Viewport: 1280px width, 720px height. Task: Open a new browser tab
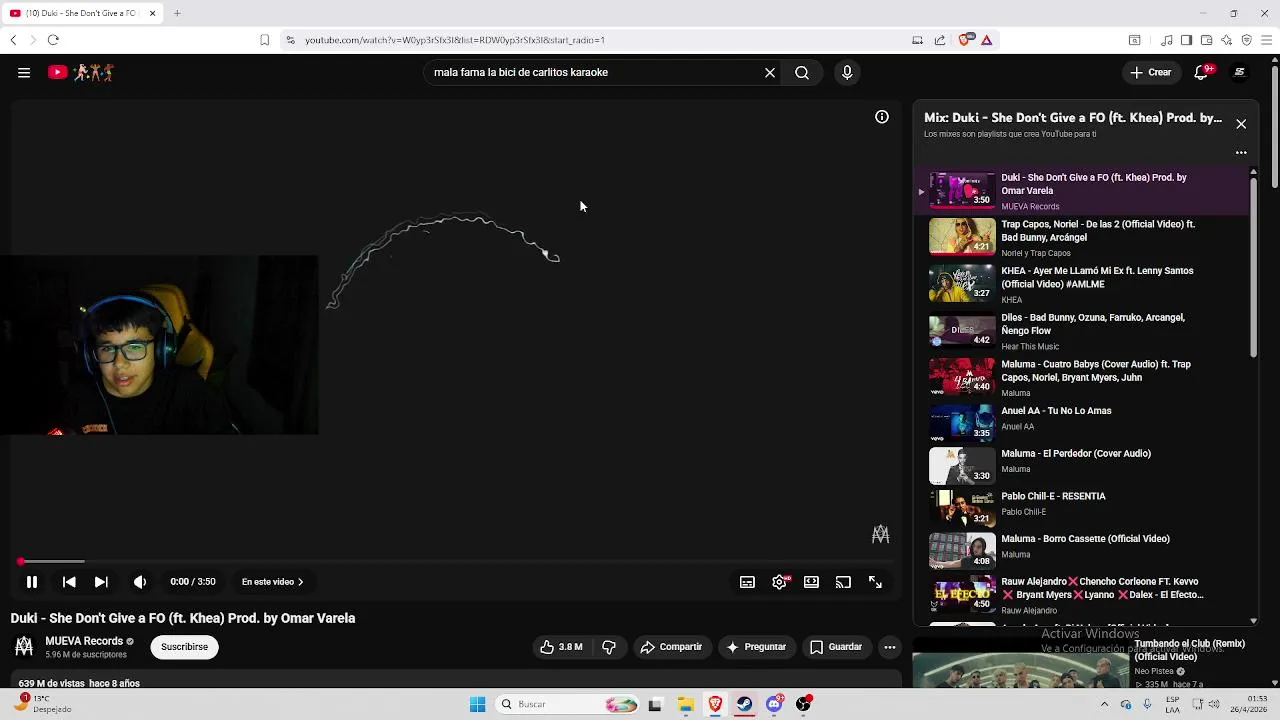(x=177, y=13)
